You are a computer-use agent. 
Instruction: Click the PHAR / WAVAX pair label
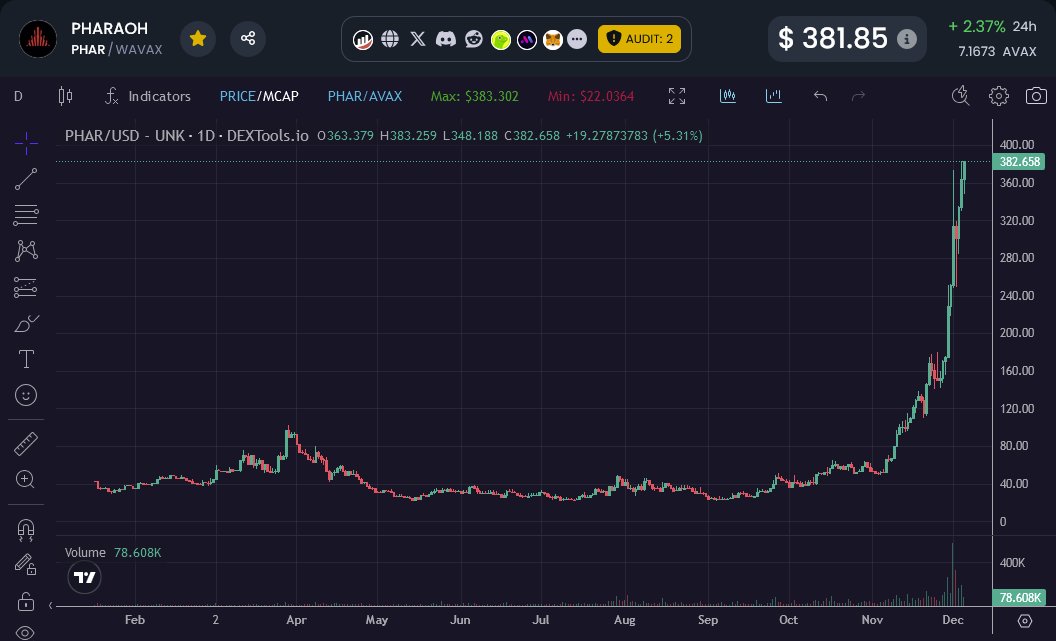pyautogui.click(x=117, y=50)
